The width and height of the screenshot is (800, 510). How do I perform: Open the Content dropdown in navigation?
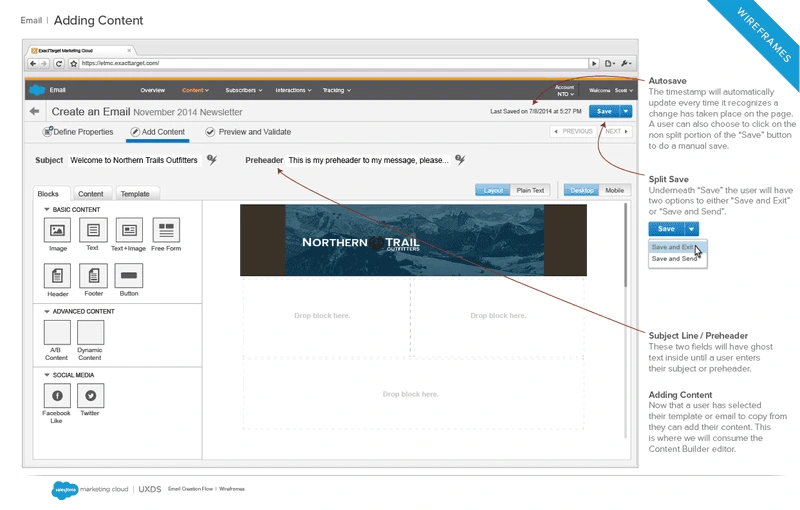point(195,90)
